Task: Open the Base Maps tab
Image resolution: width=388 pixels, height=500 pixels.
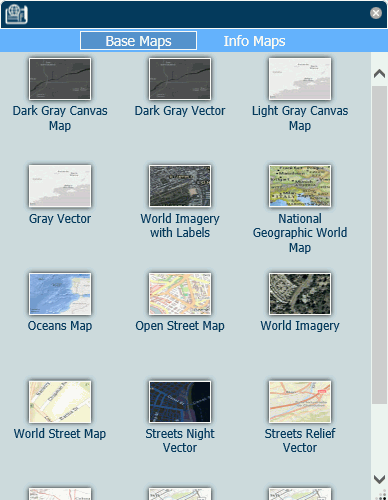Action: (138, 41)
